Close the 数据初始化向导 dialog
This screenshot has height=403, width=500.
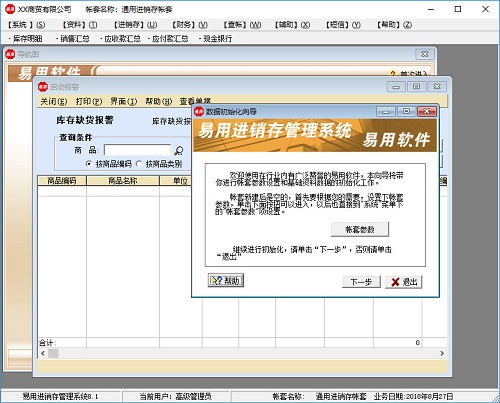[x=427, y=111]
